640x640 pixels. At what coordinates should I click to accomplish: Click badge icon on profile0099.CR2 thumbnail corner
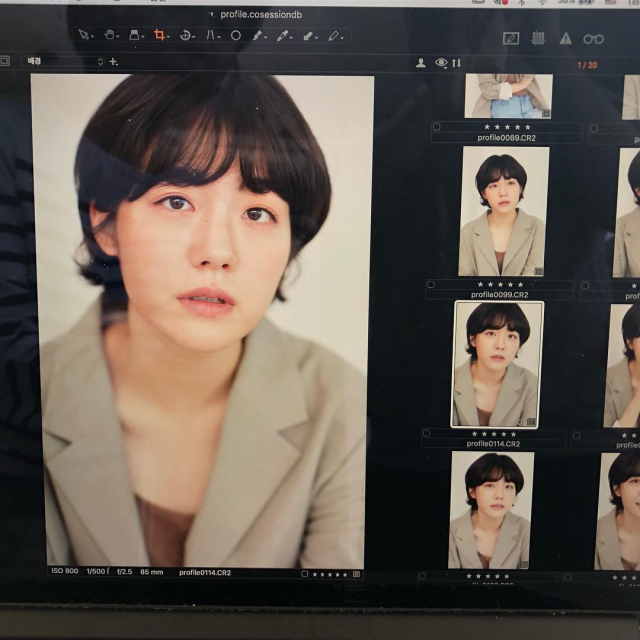tap(539, 271)
